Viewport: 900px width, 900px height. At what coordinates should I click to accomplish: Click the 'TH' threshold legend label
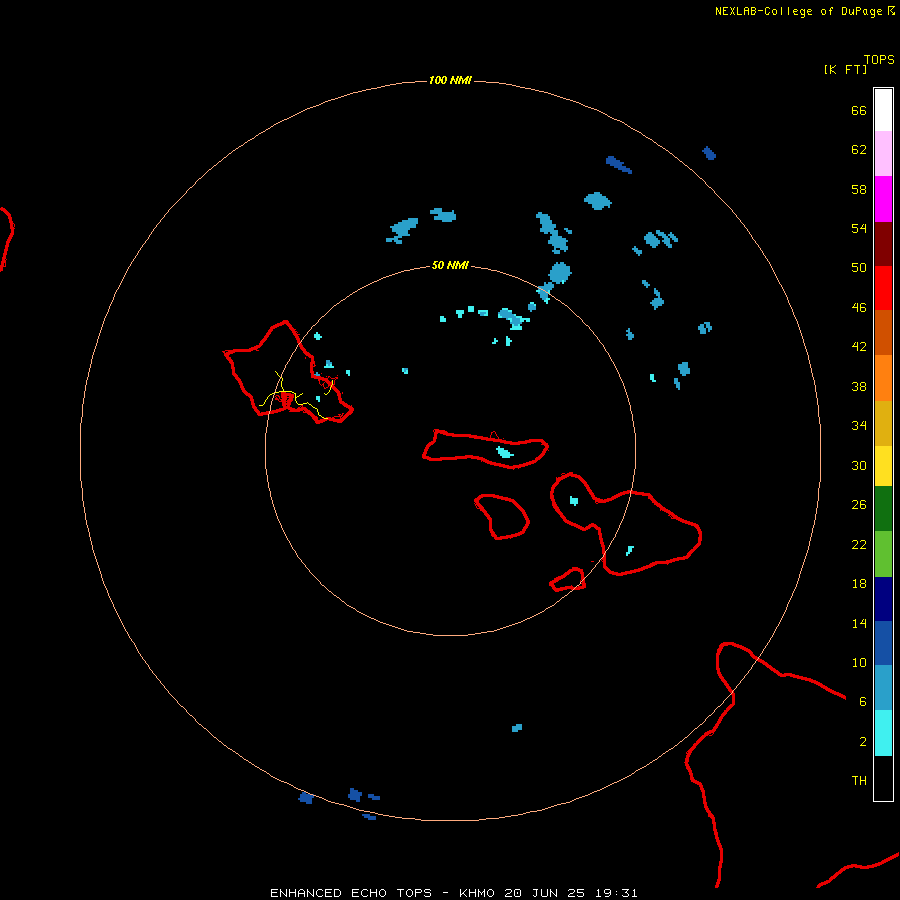(x=859, y=781)
